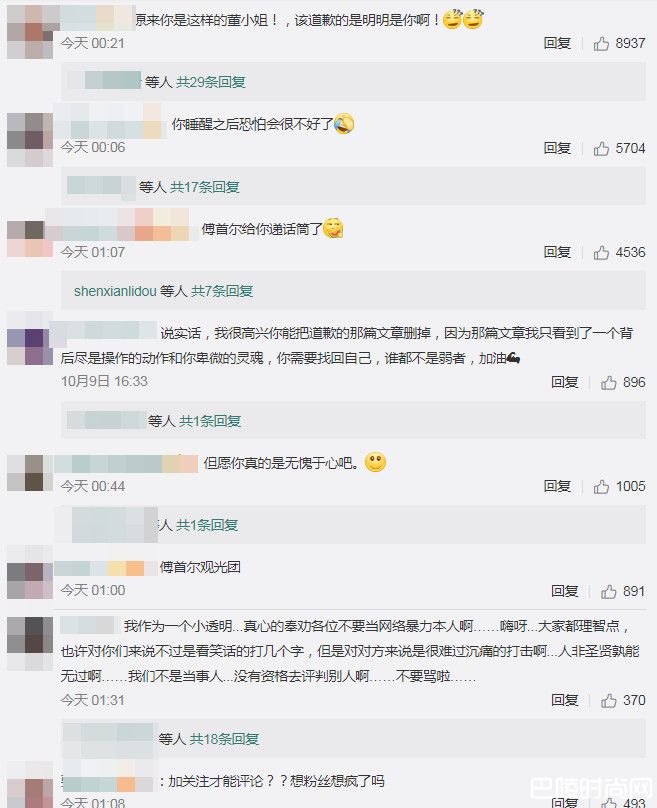Reply to the 傅首尔观光团 comment
The image size is (657, 808).
[564, 591]
